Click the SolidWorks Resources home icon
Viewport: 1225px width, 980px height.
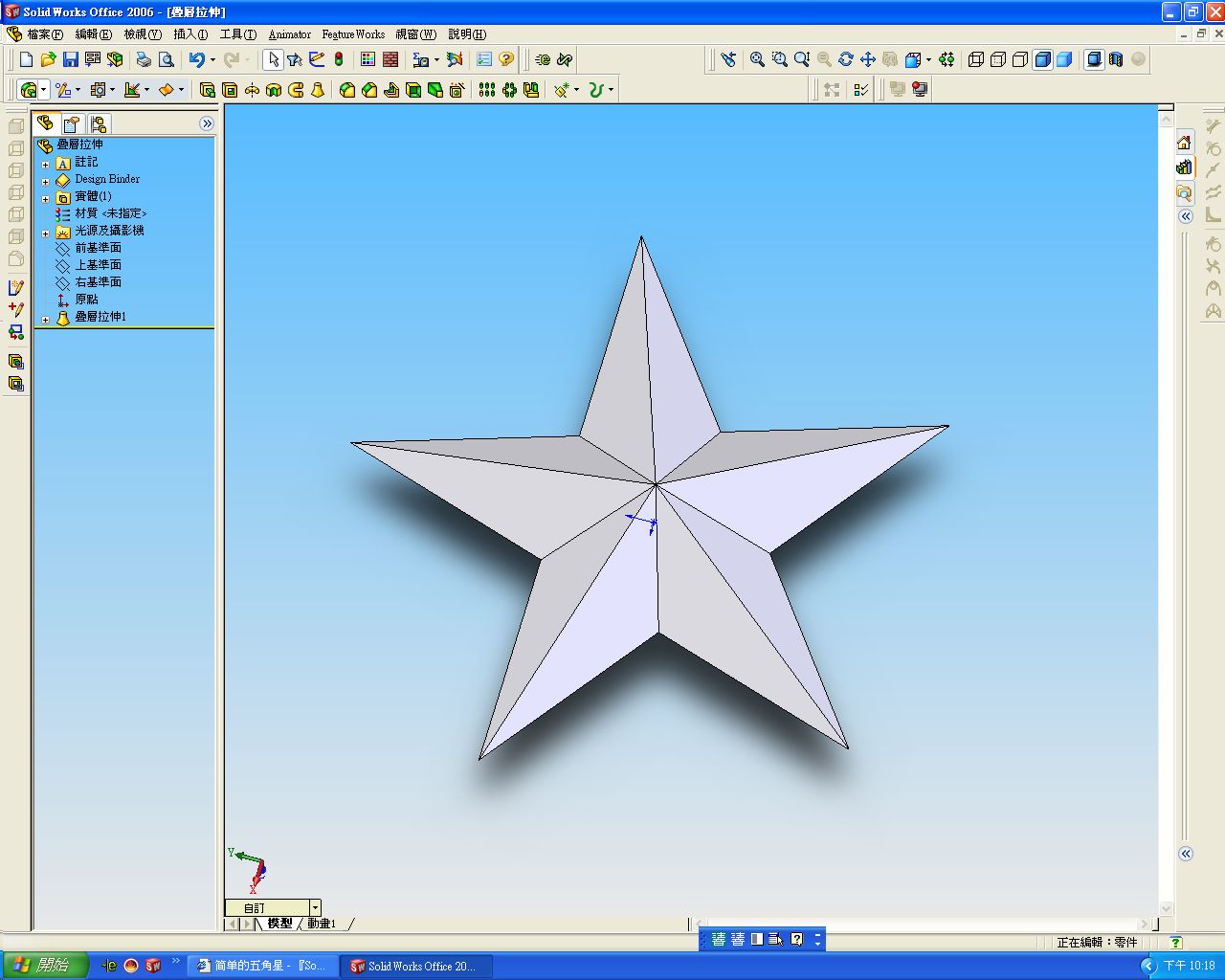point(1185,143)
